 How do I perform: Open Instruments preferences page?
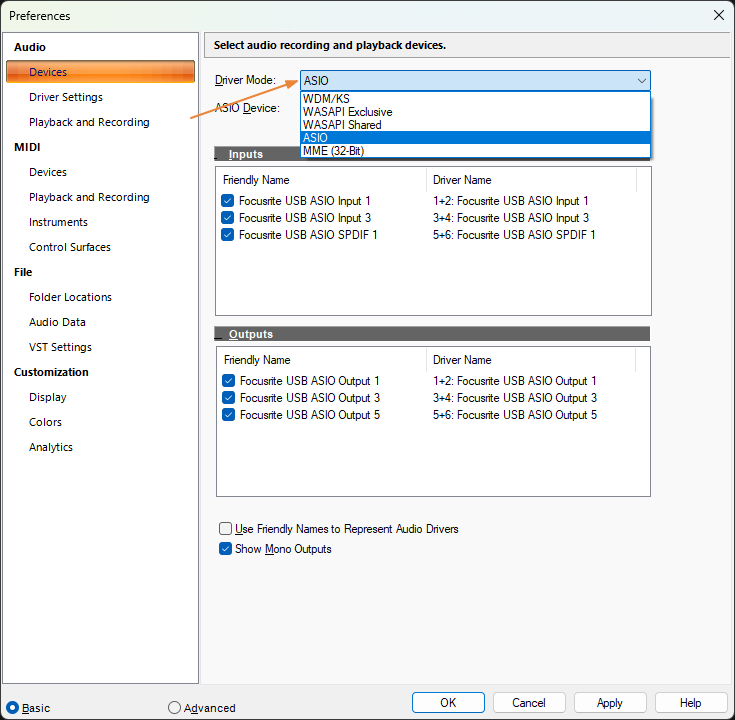click(x=58, y=222)
